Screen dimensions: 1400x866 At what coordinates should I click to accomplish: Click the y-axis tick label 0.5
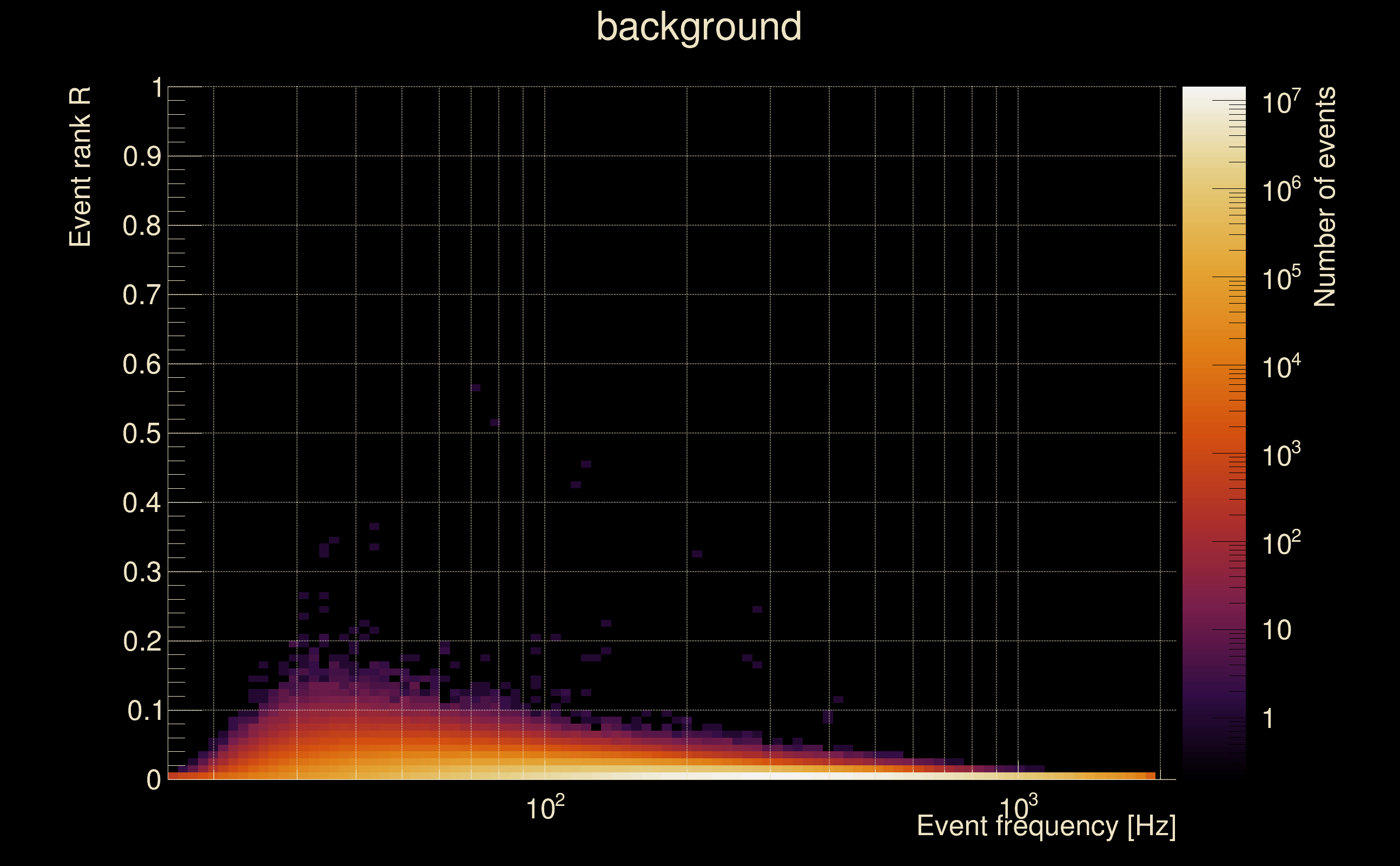[x=142, y=434]
